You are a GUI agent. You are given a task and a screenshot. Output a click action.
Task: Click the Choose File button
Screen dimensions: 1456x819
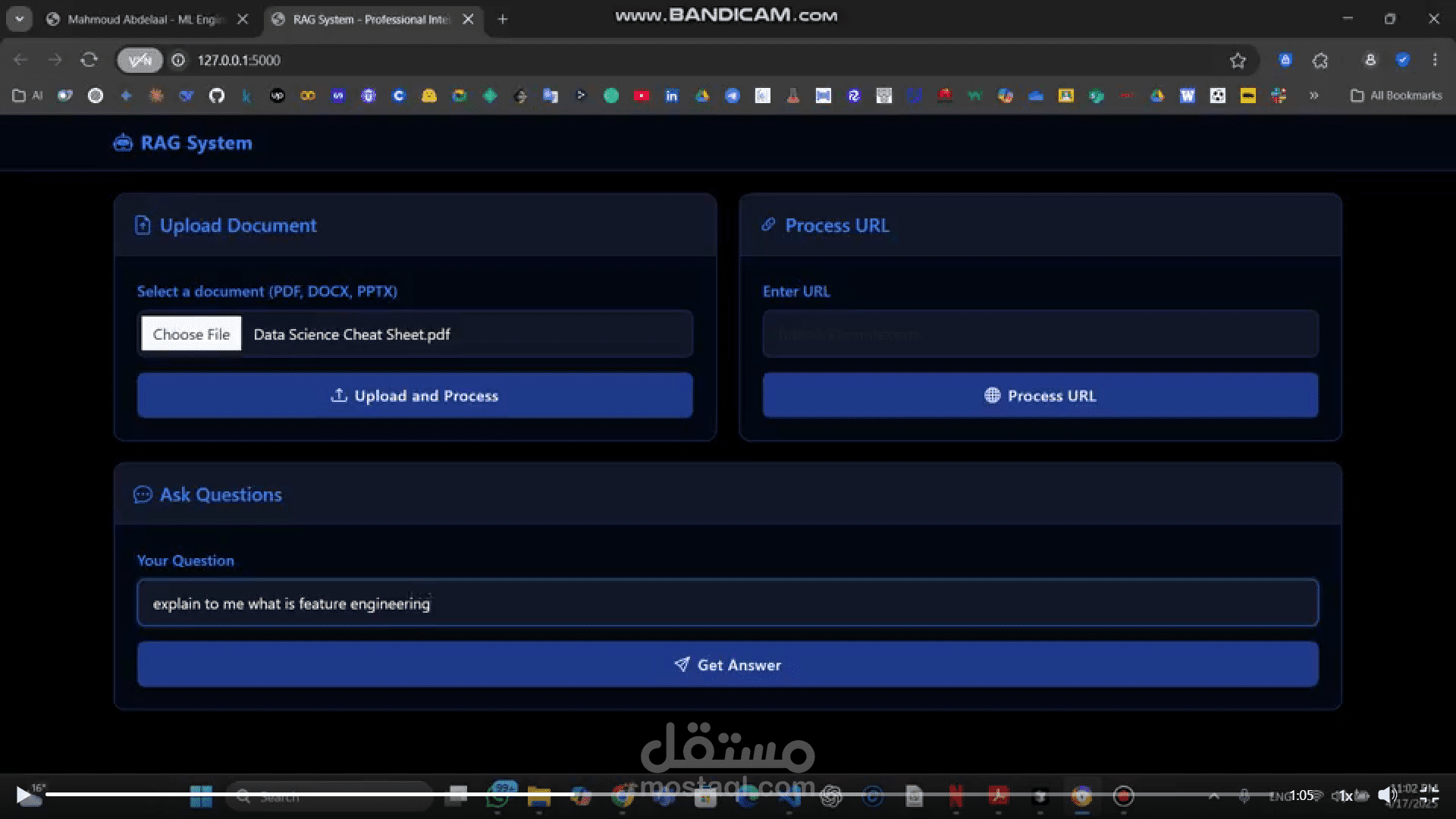click(191, 334)
